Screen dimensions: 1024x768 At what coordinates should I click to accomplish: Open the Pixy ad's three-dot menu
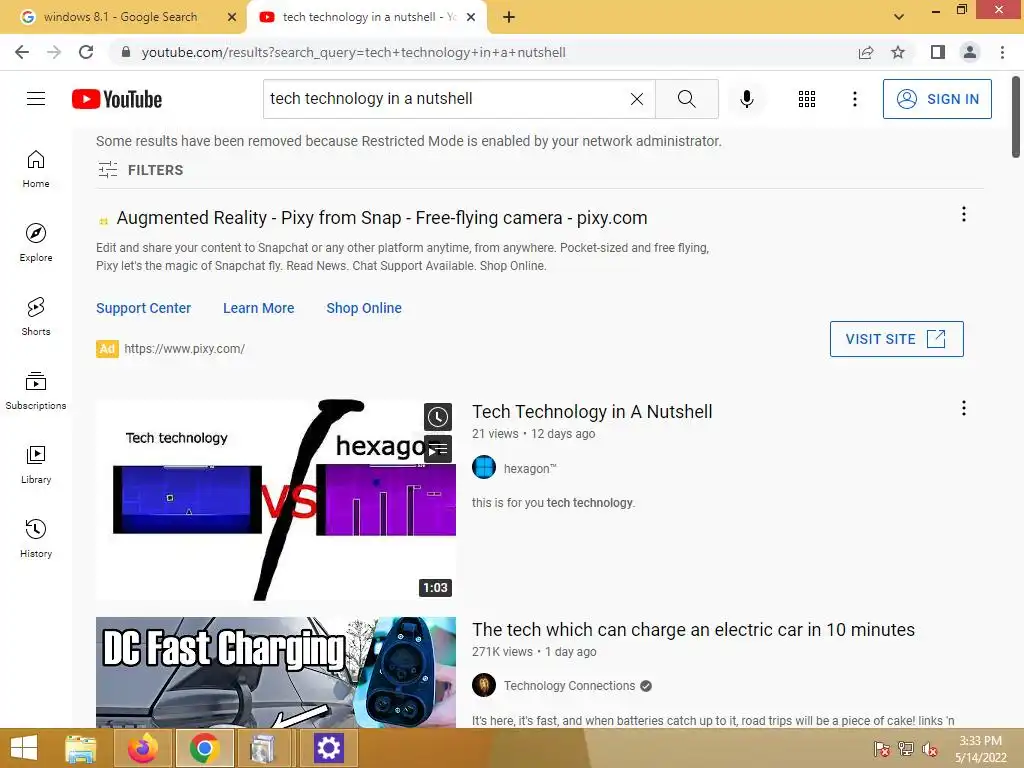963,214
